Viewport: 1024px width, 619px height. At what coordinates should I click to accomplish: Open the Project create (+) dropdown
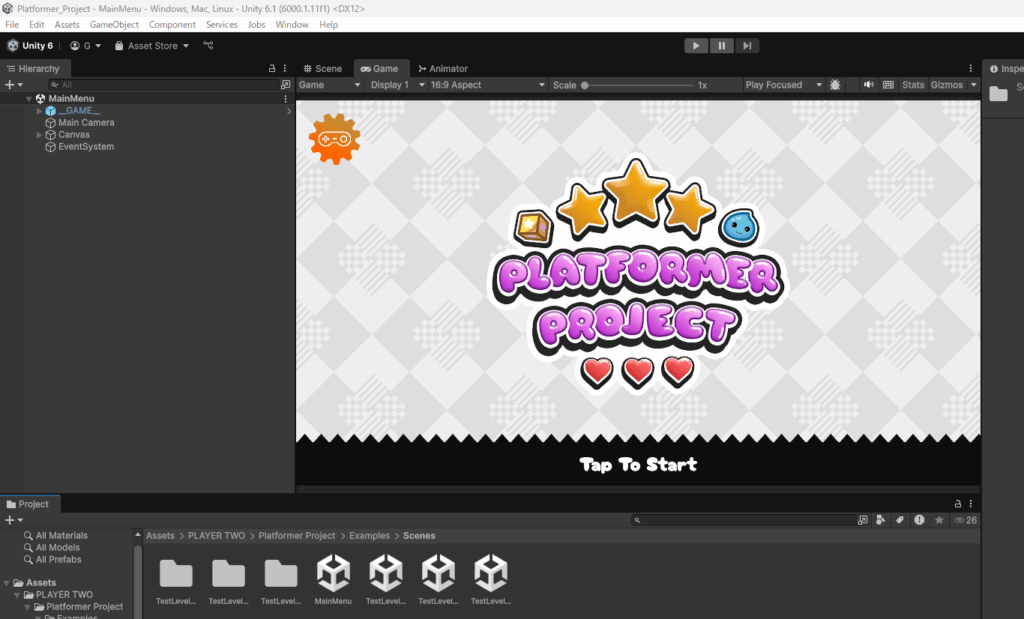point(14,520)
